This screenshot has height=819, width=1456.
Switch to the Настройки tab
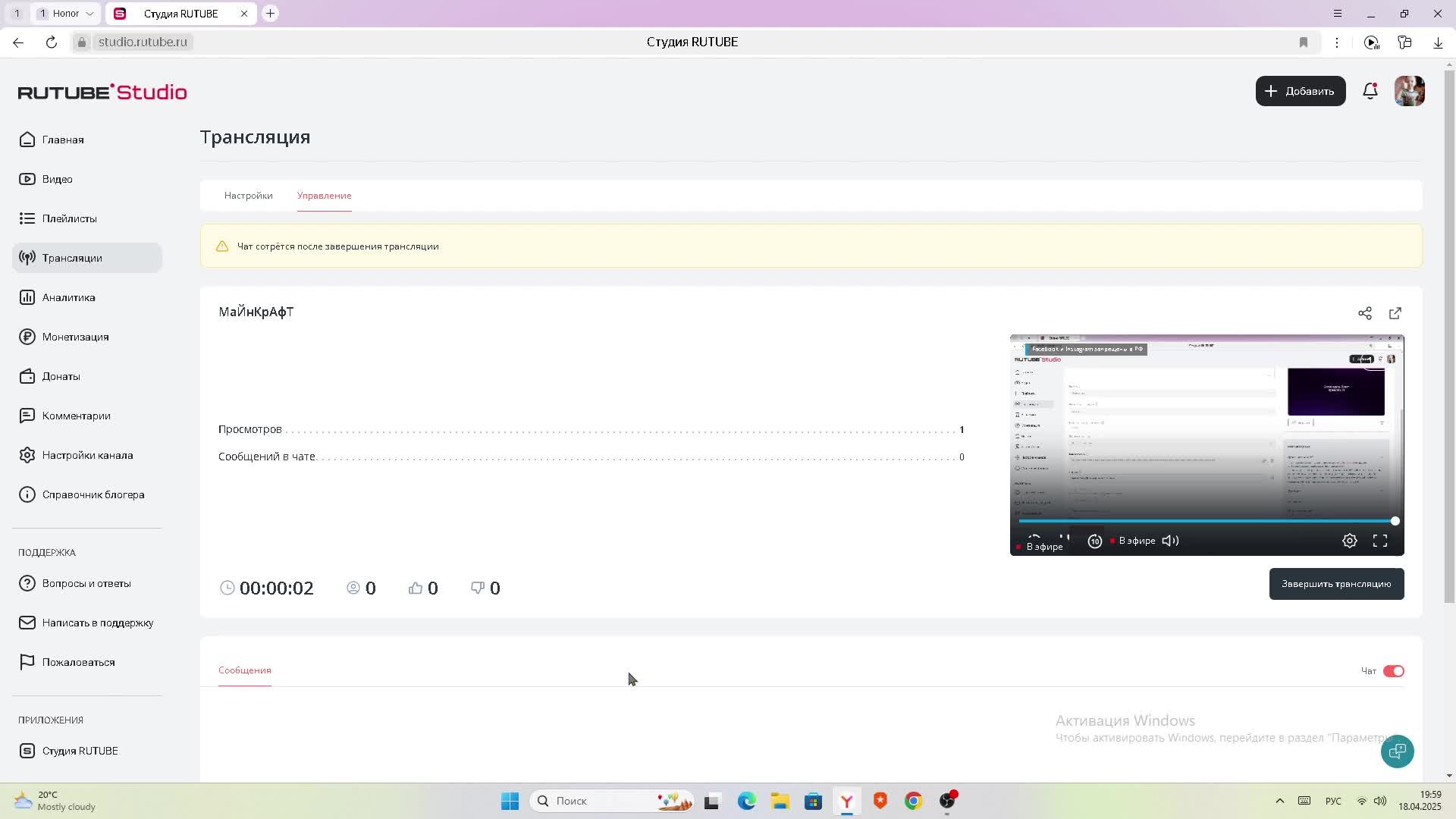[x=248, y=196]
